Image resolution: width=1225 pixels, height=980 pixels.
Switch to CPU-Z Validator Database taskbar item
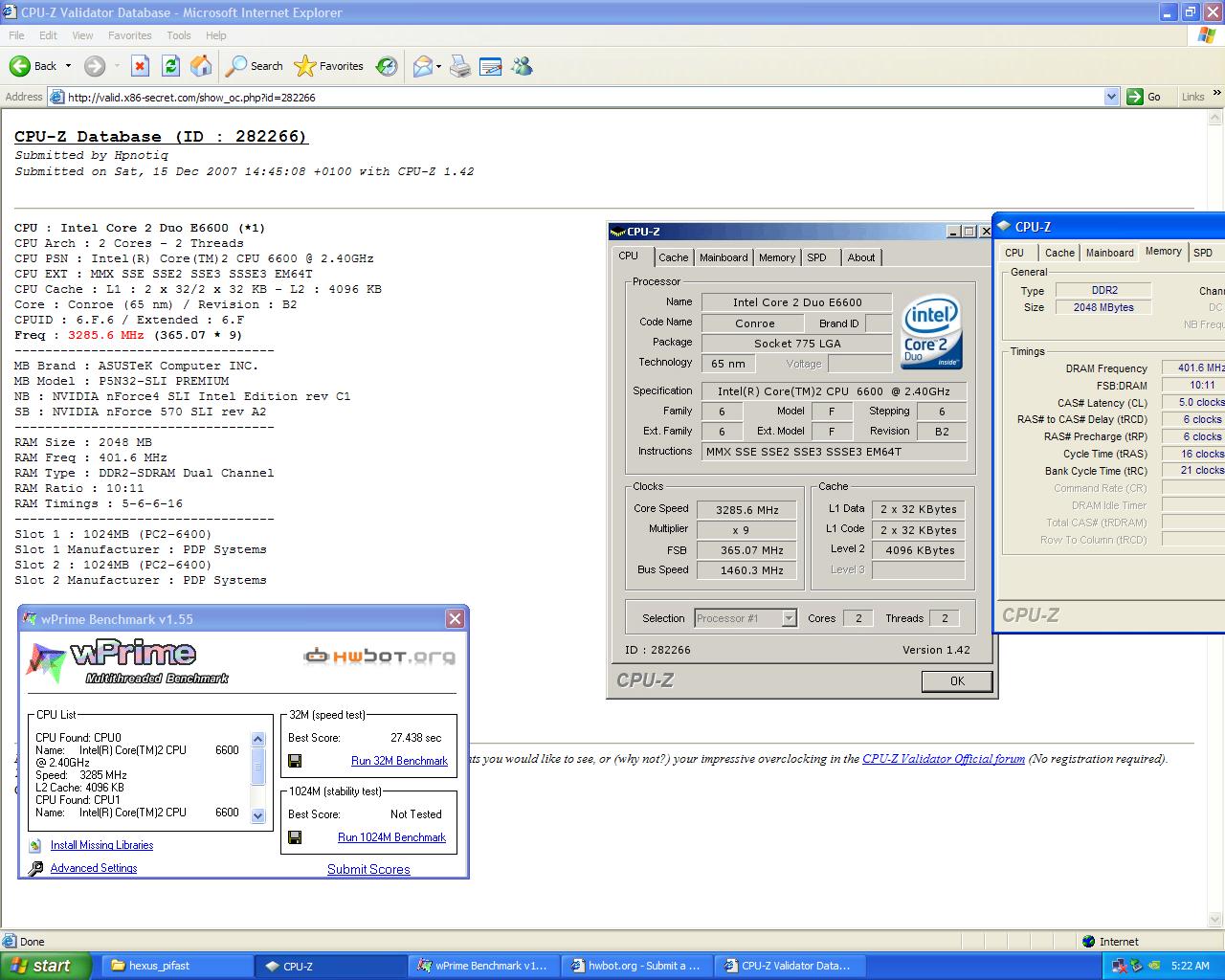click(790, 966)
